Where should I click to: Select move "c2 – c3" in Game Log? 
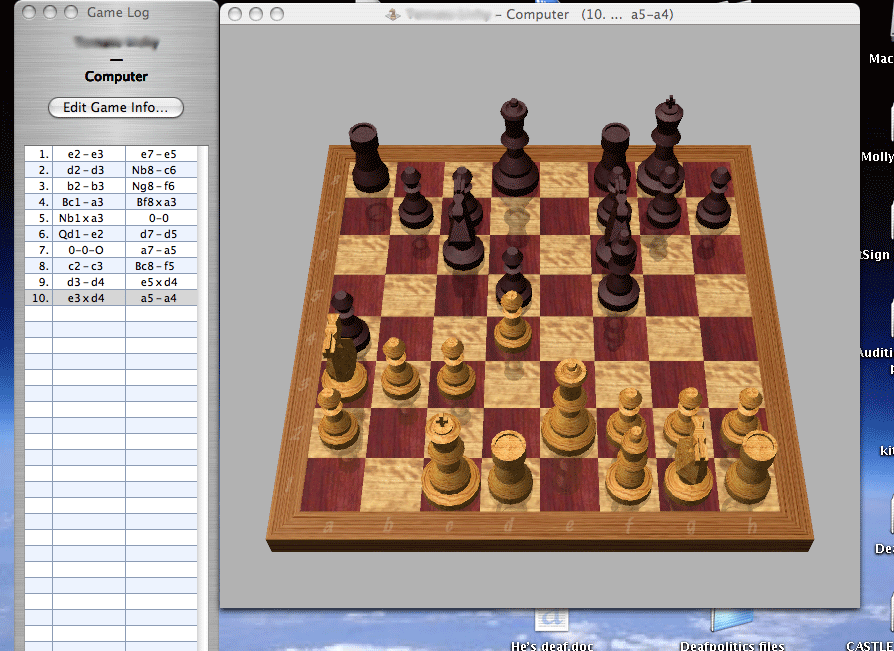click(x=86, y=266)
